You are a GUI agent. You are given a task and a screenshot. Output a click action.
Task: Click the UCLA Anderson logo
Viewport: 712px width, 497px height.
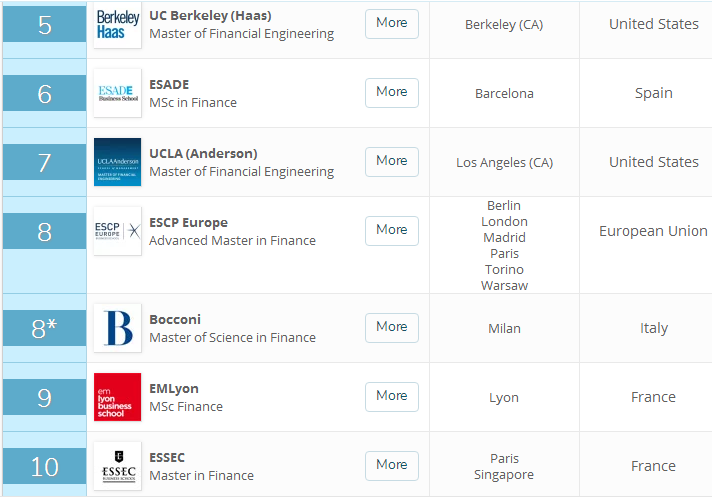(118, 162)
